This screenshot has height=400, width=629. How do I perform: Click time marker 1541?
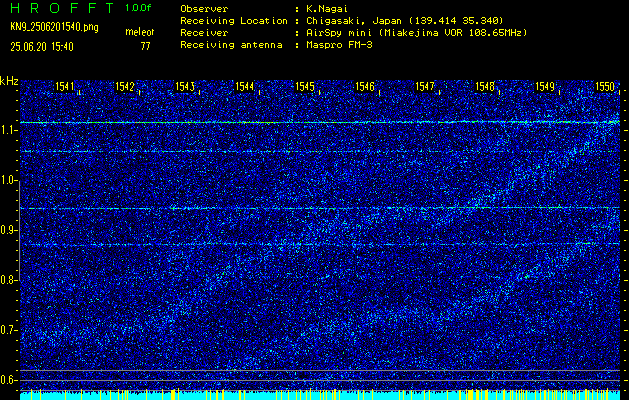coord(65,86)
